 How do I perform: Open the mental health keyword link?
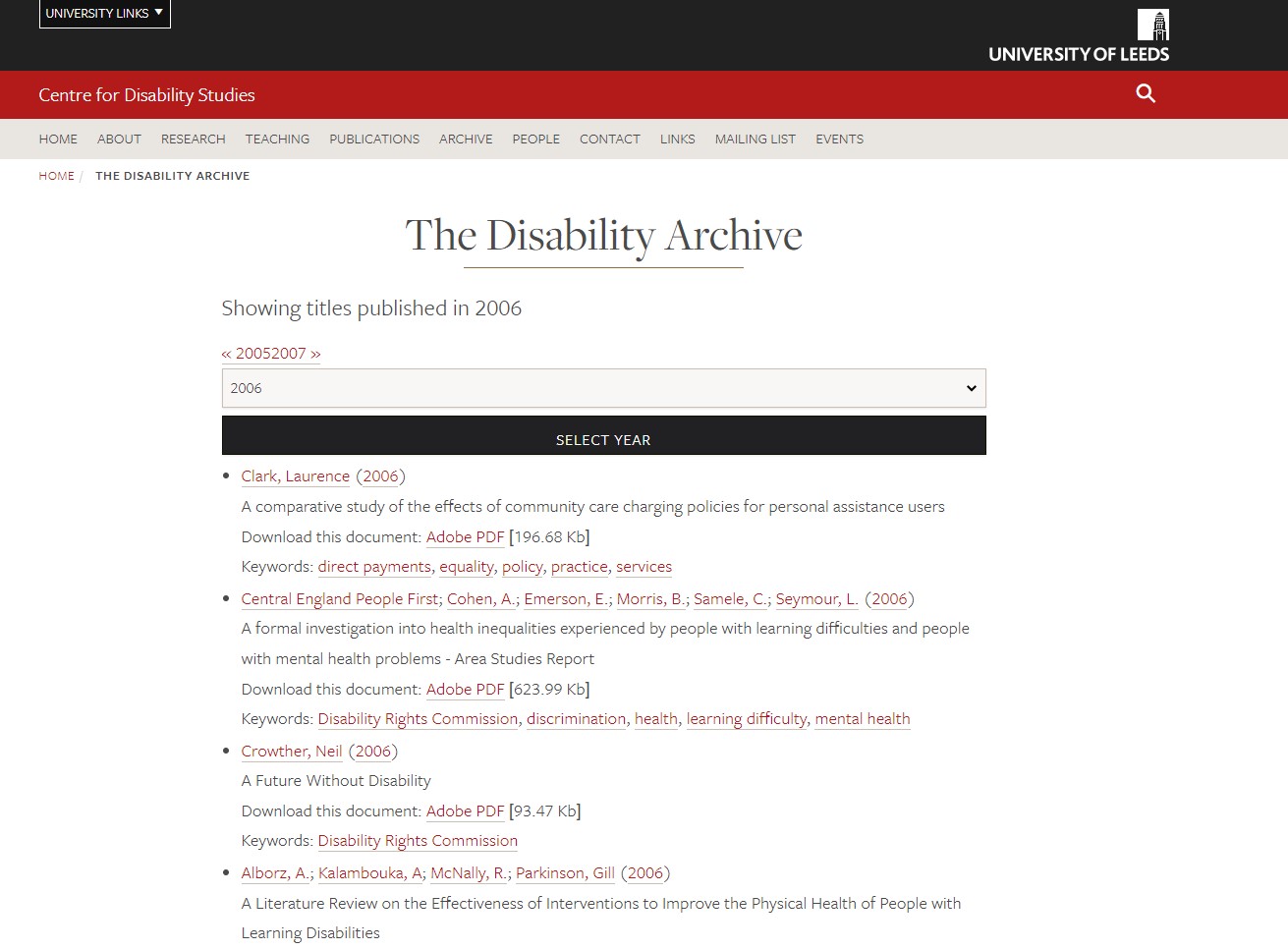click(862, 718)
